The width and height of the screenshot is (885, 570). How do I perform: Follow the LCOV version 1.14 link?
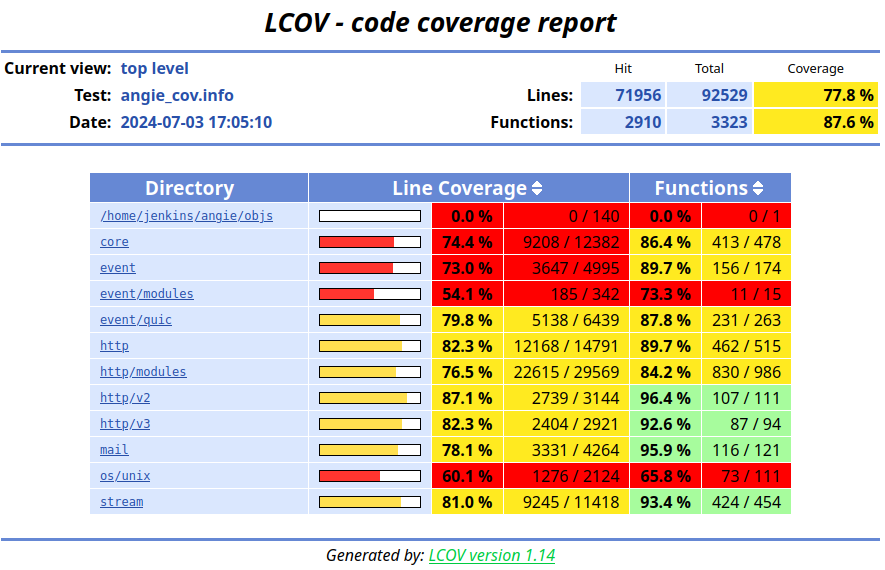pyautogui.click(x=492, y=555)
